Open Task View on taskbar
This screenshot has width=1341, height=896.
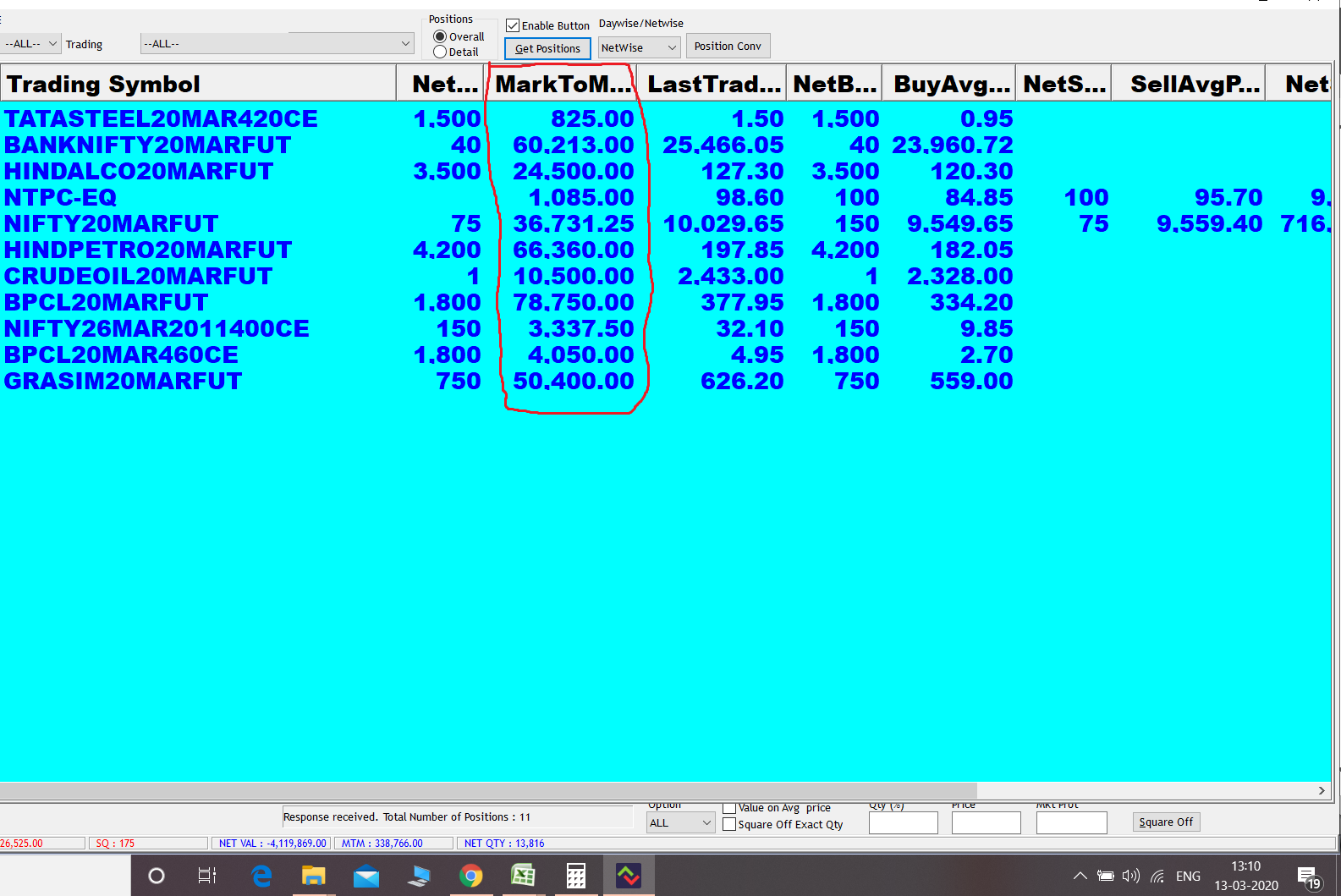(x=207, y=876)
